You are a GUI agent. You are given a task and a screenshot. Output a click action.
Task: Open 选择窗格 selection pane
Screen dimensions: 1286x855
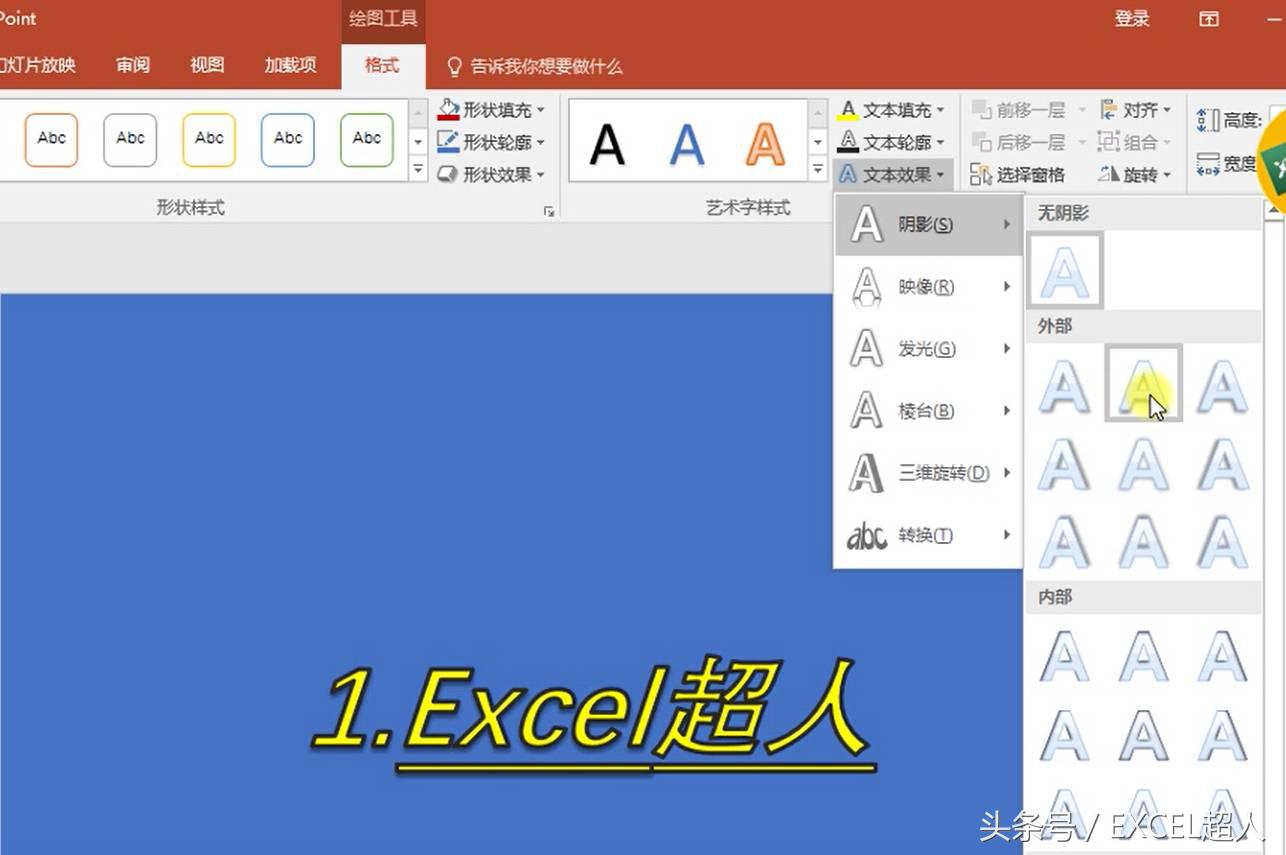[x=1018, y=174]
